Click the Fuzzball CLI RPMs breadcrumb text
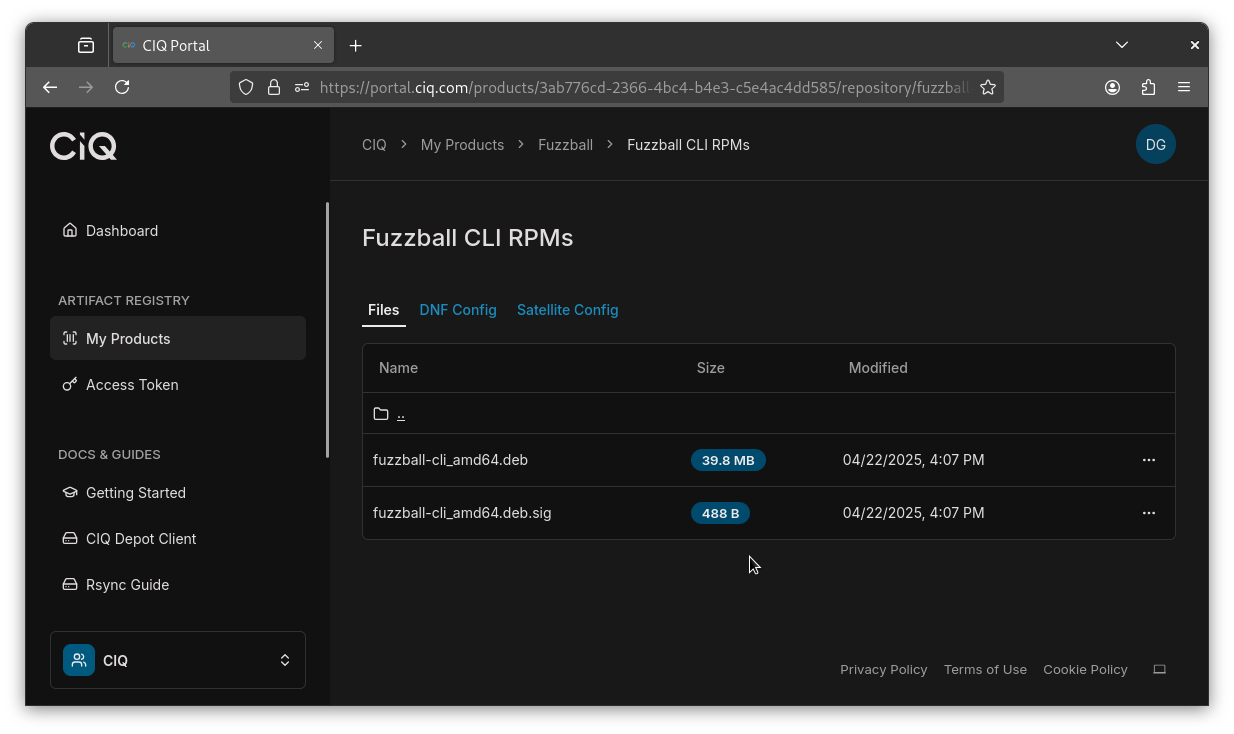 (x=688, y=145)
